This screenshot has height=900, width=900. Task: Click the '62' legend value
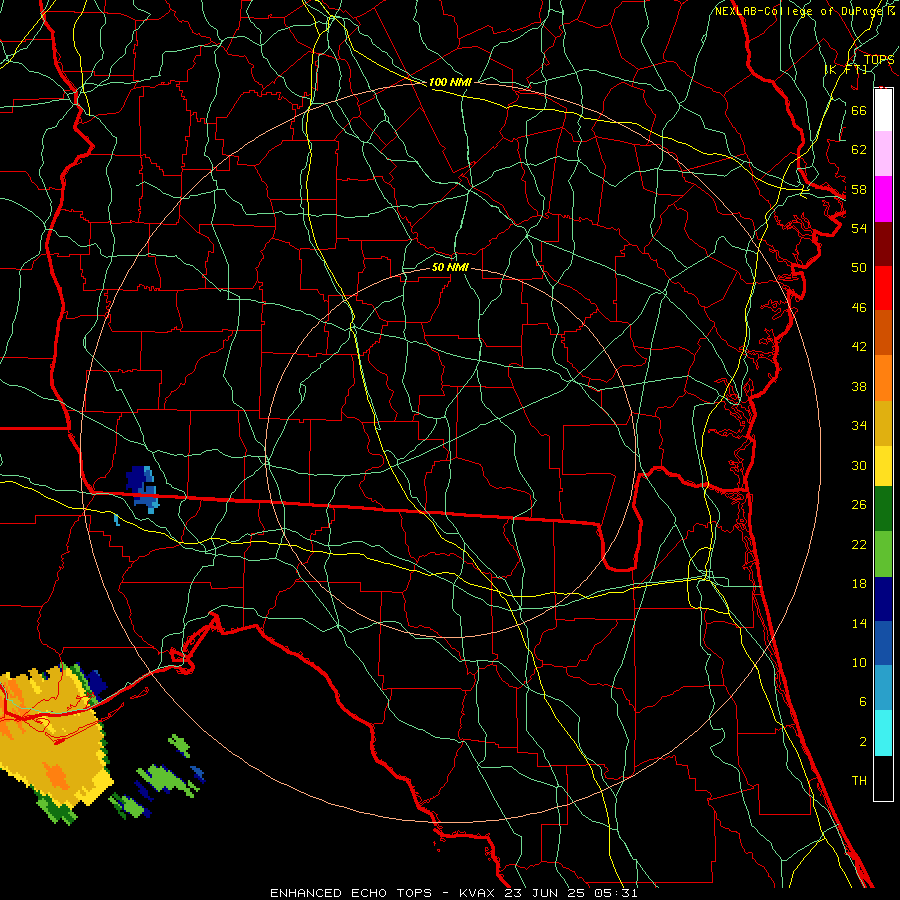point(859,149)
